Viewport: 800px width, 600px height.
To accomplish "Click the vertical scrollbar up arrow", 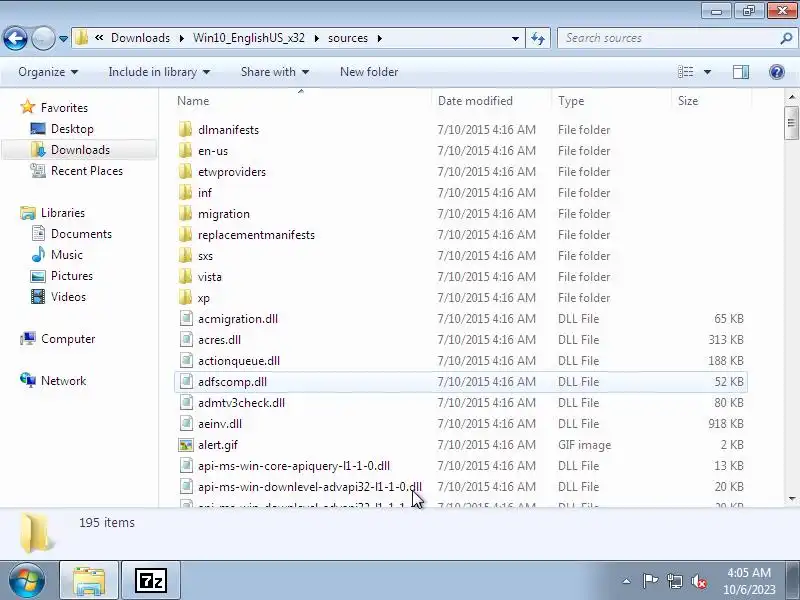I will click(791, 96).
